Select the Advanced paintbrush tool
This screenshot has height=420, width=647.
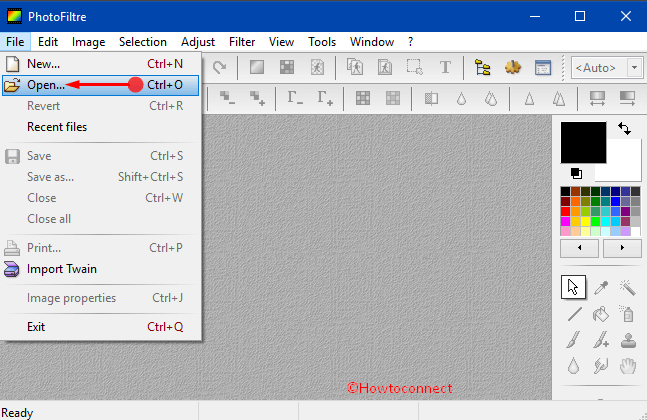(601, 340)
